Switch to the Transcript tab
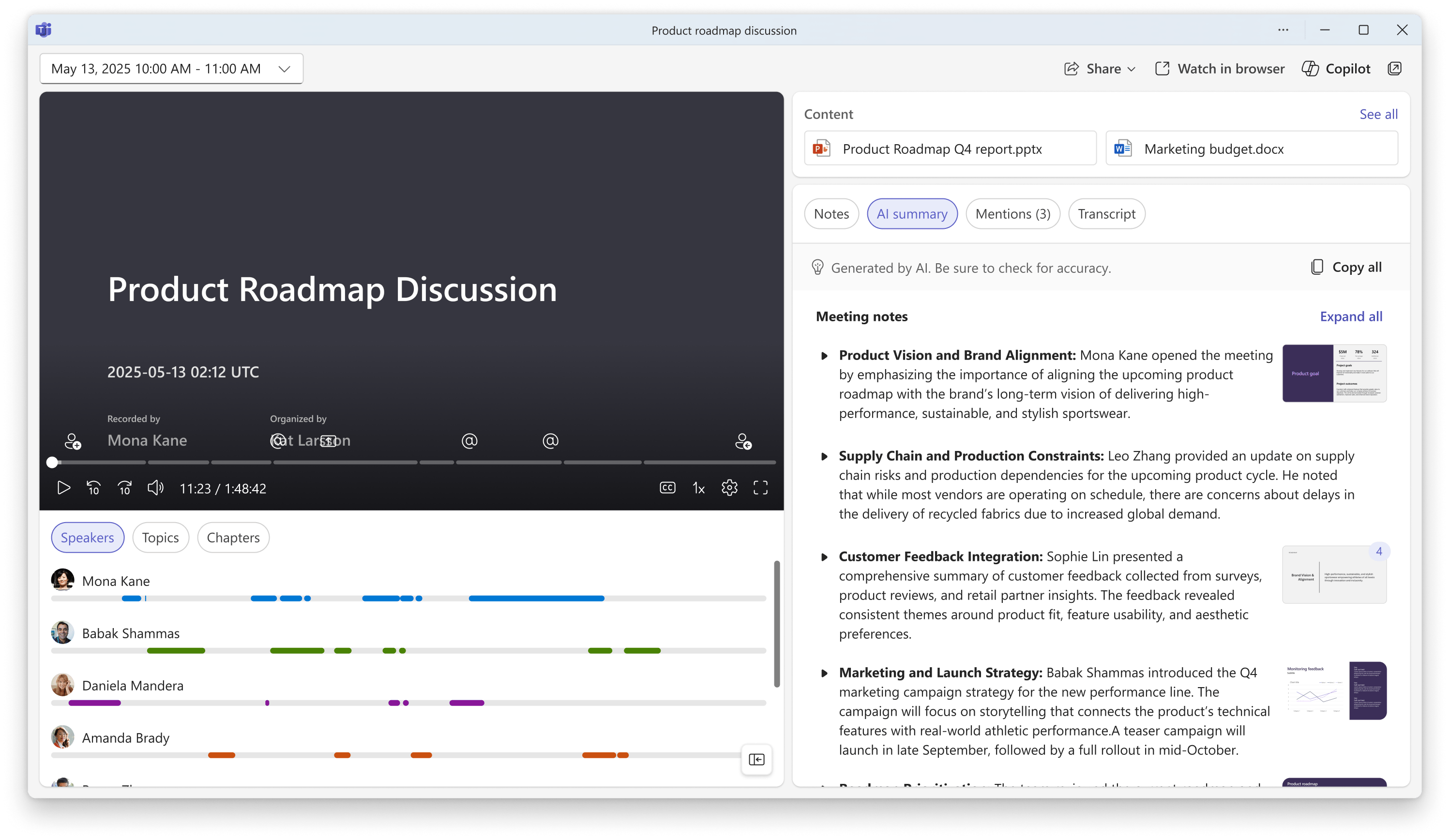The height and width of the screenshot is (840, 1450). (1106, 213)
